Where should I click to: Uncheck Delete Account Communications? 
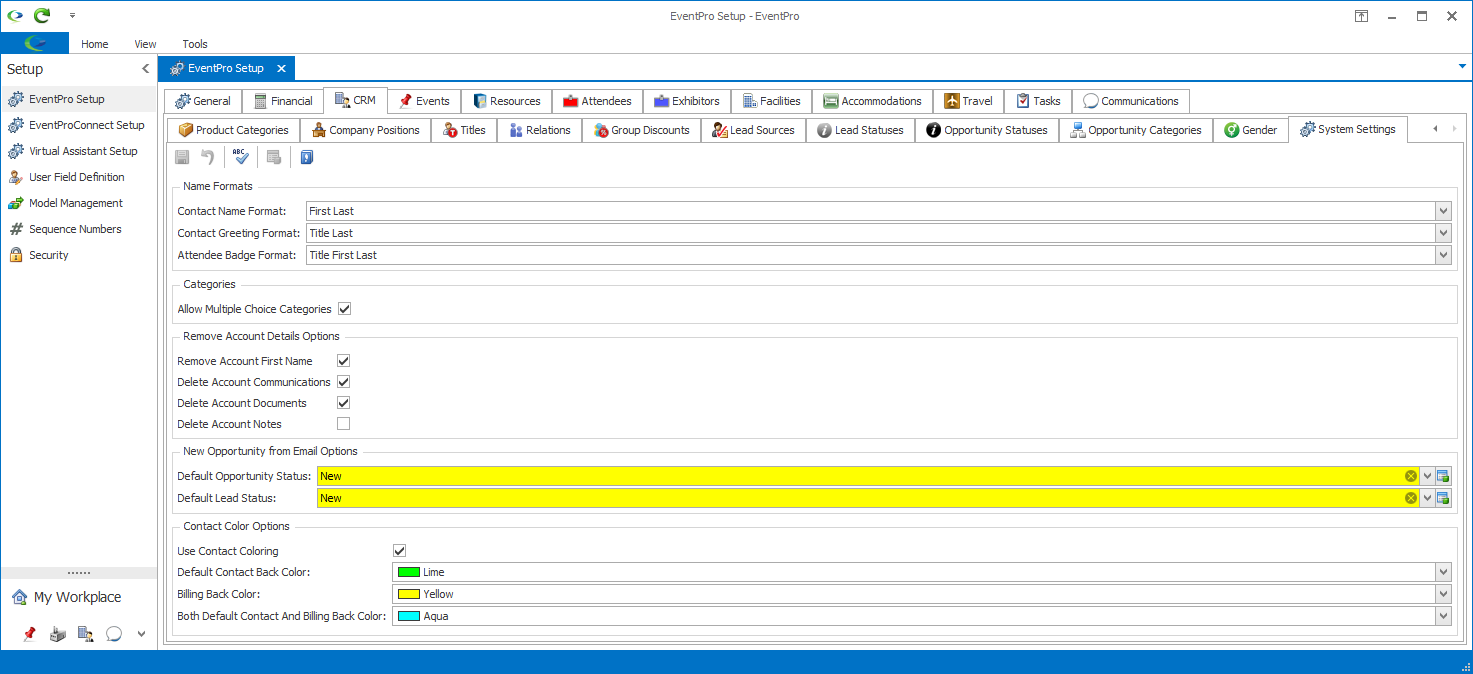pyautogui.click(x=344, y=382)
